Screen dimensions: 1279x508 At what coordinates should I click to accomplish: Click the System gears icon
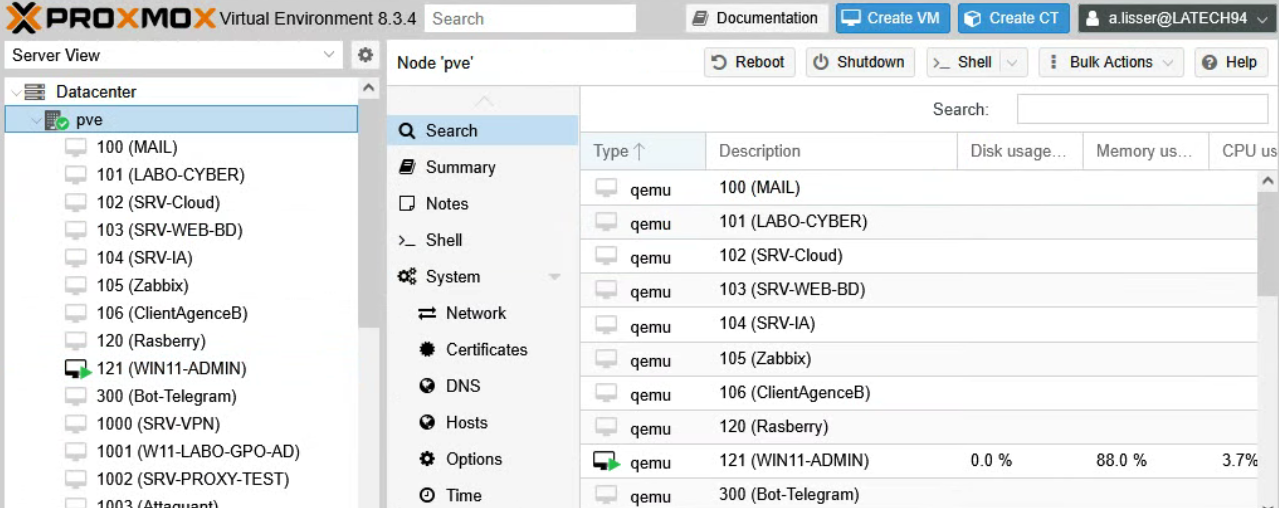(407, 277)
